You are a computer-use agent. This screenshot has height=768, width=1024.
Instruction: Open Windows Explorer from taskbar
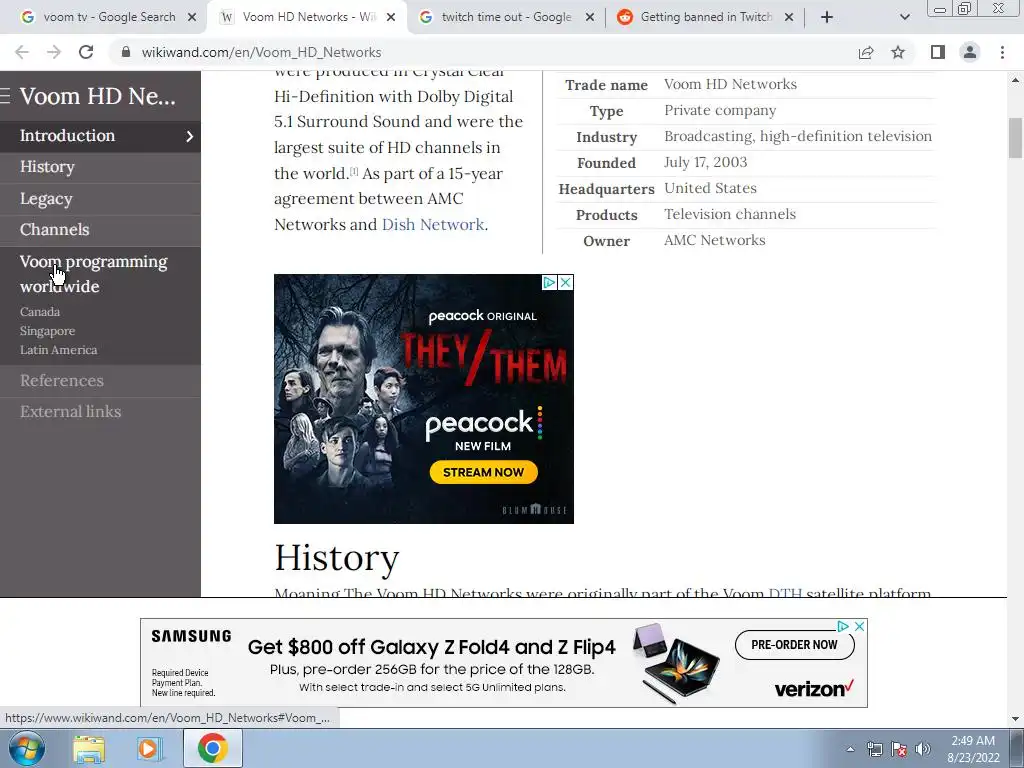click(x=89, y=749)
